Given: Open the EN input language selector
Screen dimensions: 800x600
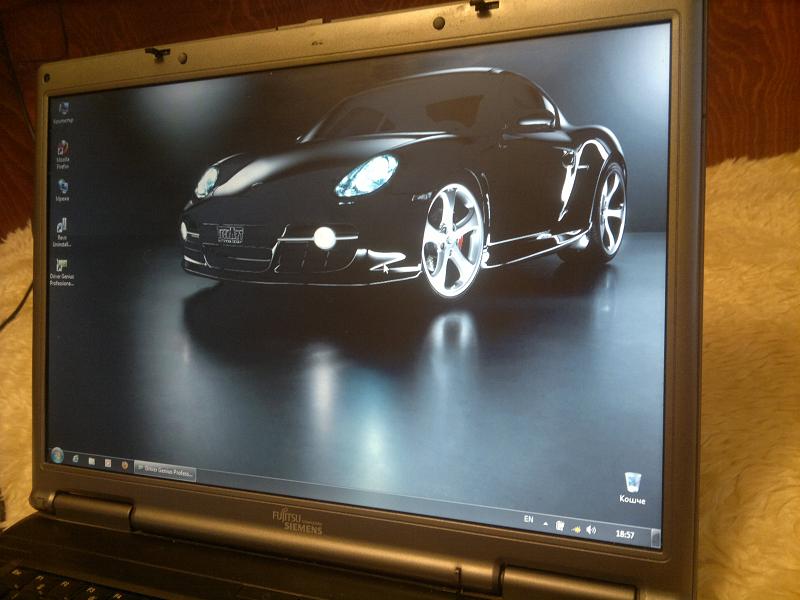Looking at the screenshot, I should point(528,519).
